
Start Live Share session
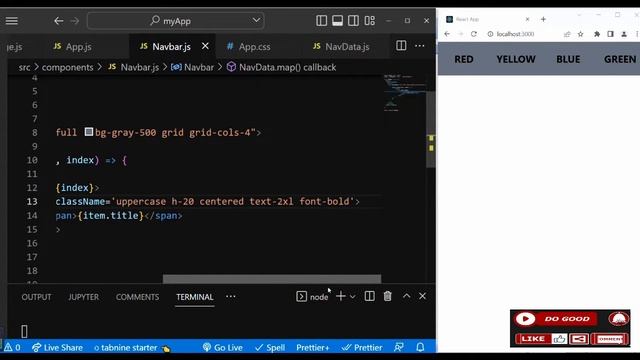point(57,347)
